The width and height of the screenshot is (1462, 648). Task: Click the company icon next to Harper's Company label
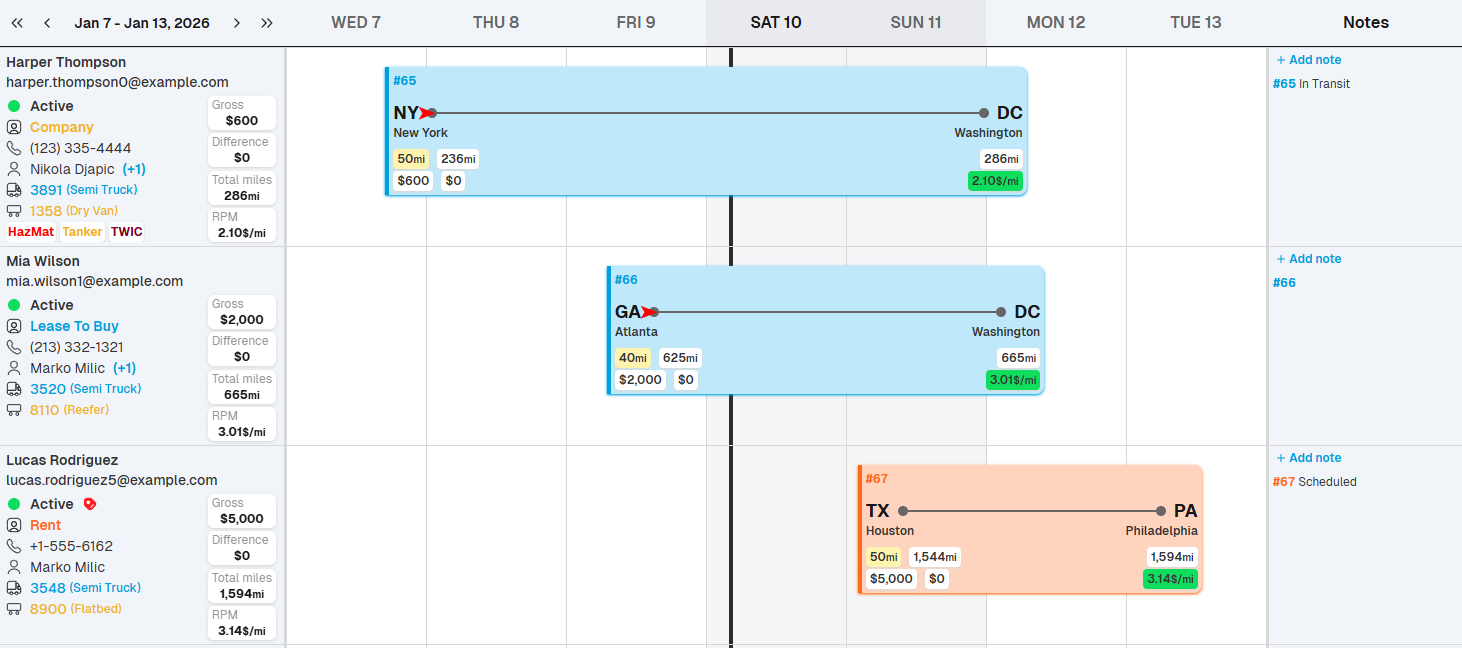(x=14, y=127)
